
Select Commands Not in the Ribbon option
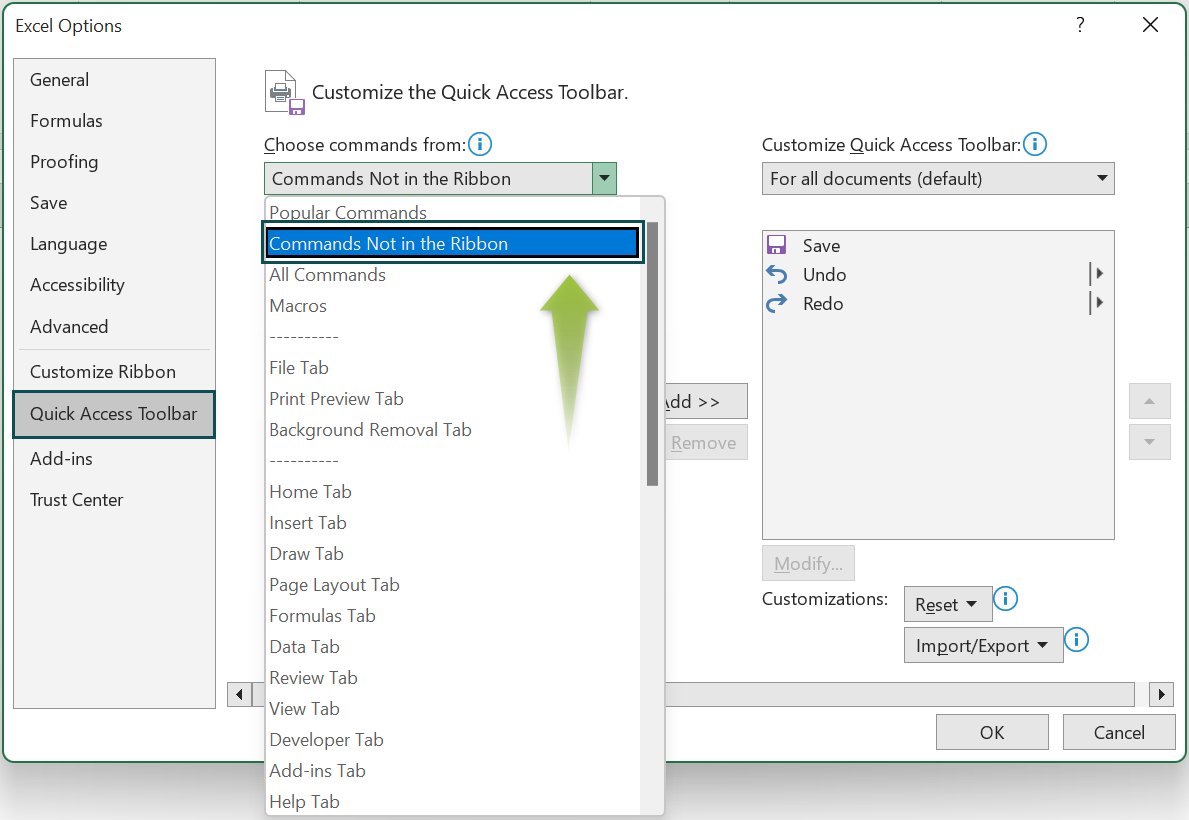453,243
